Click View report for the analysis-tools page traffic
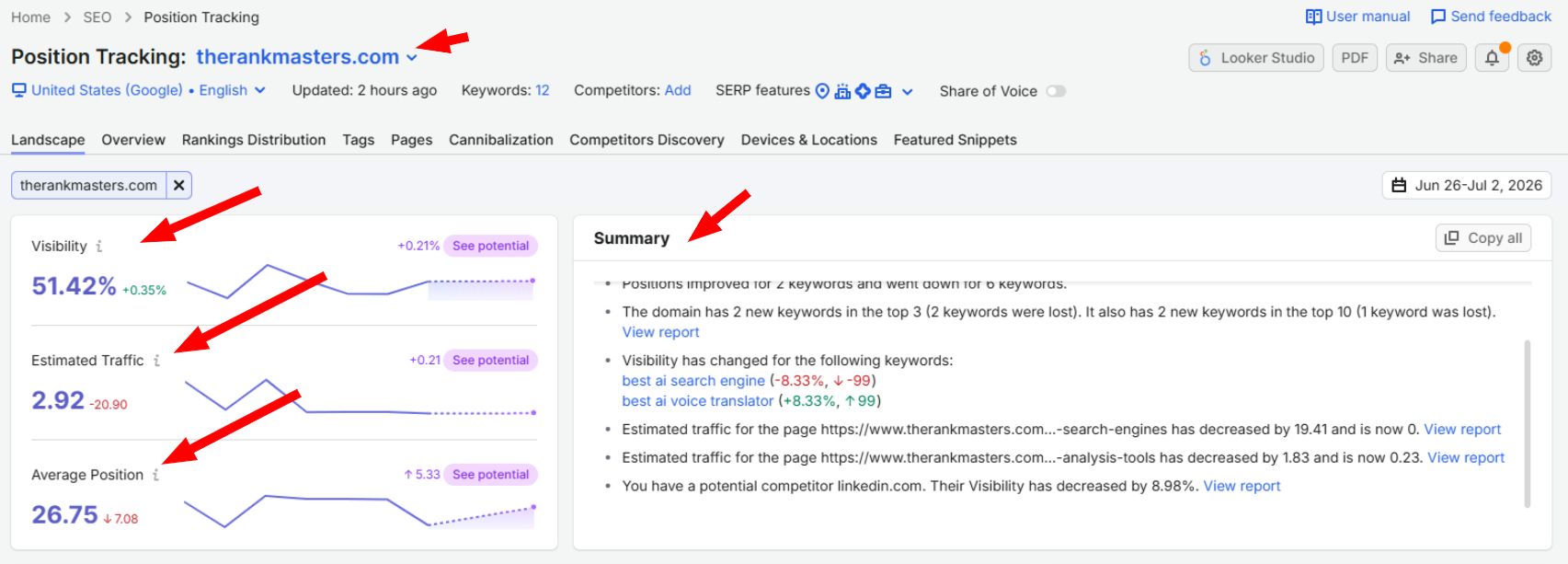The image size is (1568, 564). [x=1466, y=458]
